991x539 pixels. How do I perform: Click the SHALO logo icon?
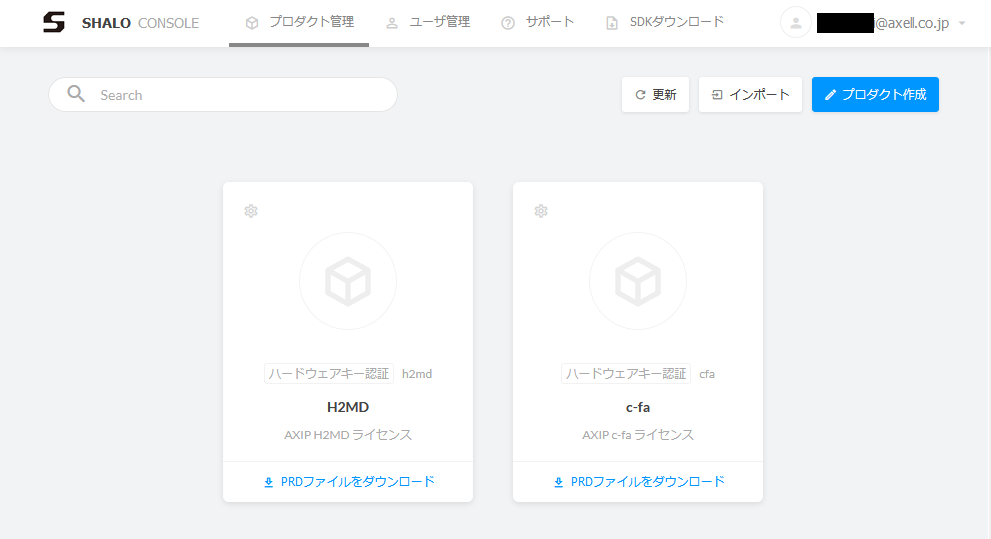[x=54, y=22]
